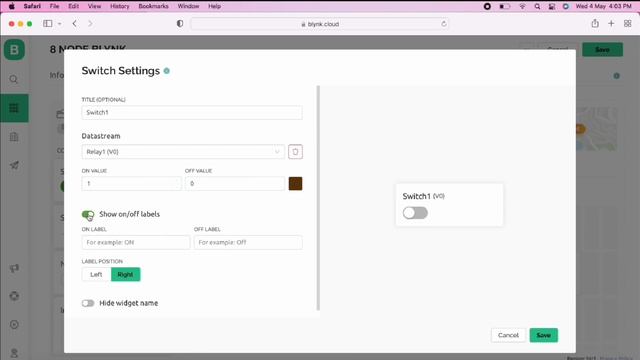
Task: Click the ON VALUE input field
Action: click(131, 184)
